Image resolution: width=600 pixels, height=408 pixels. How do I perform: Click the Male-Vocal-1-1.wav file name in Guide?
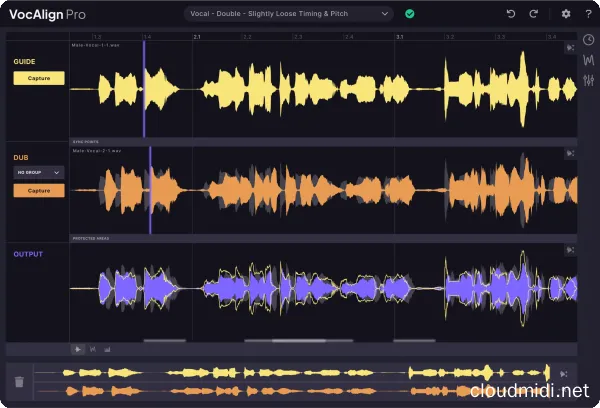tap(96, 45)
